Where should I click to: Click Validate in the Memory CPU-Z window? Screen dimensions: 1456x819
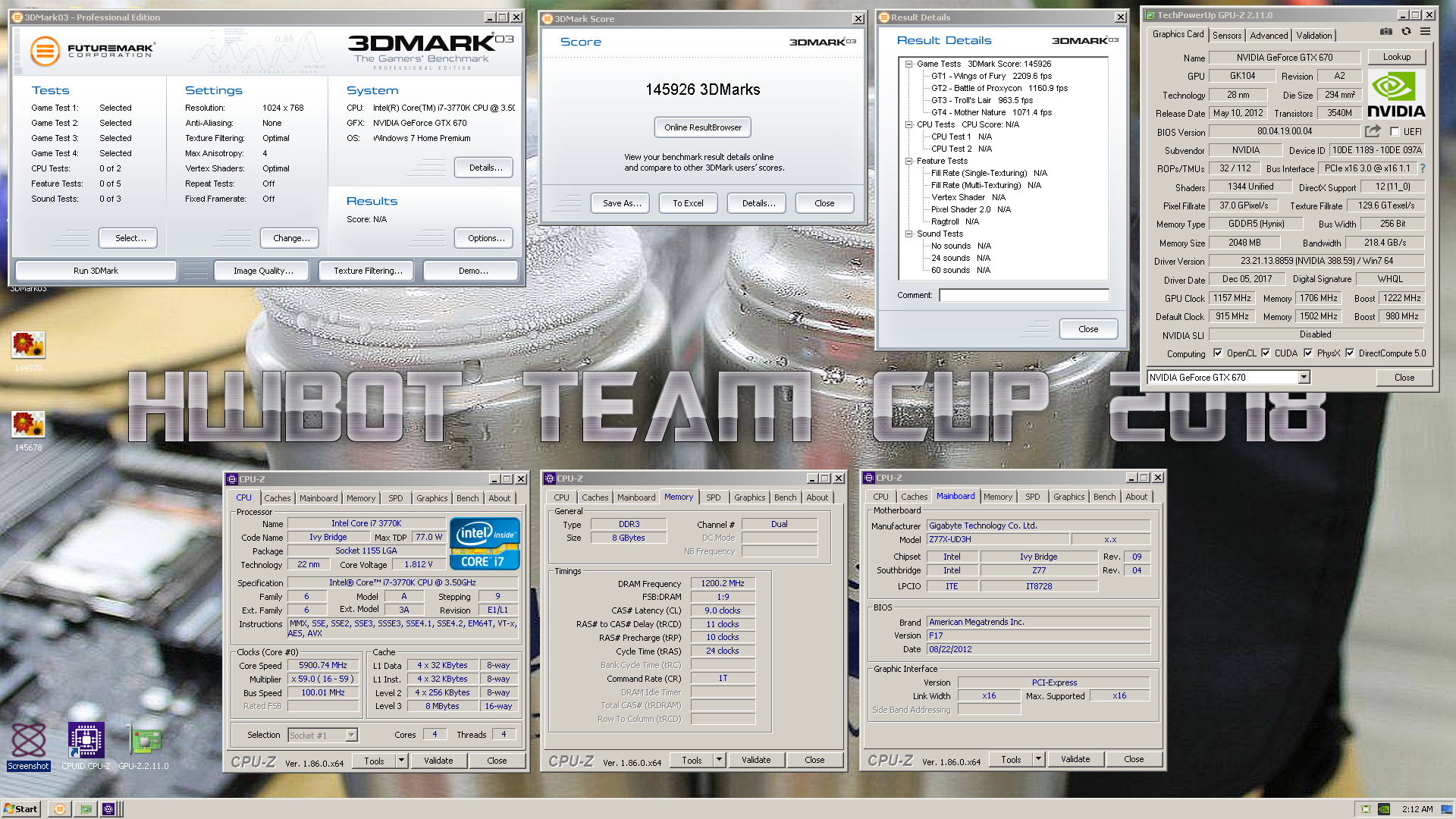pyautogui.click(x=756, y=760)
